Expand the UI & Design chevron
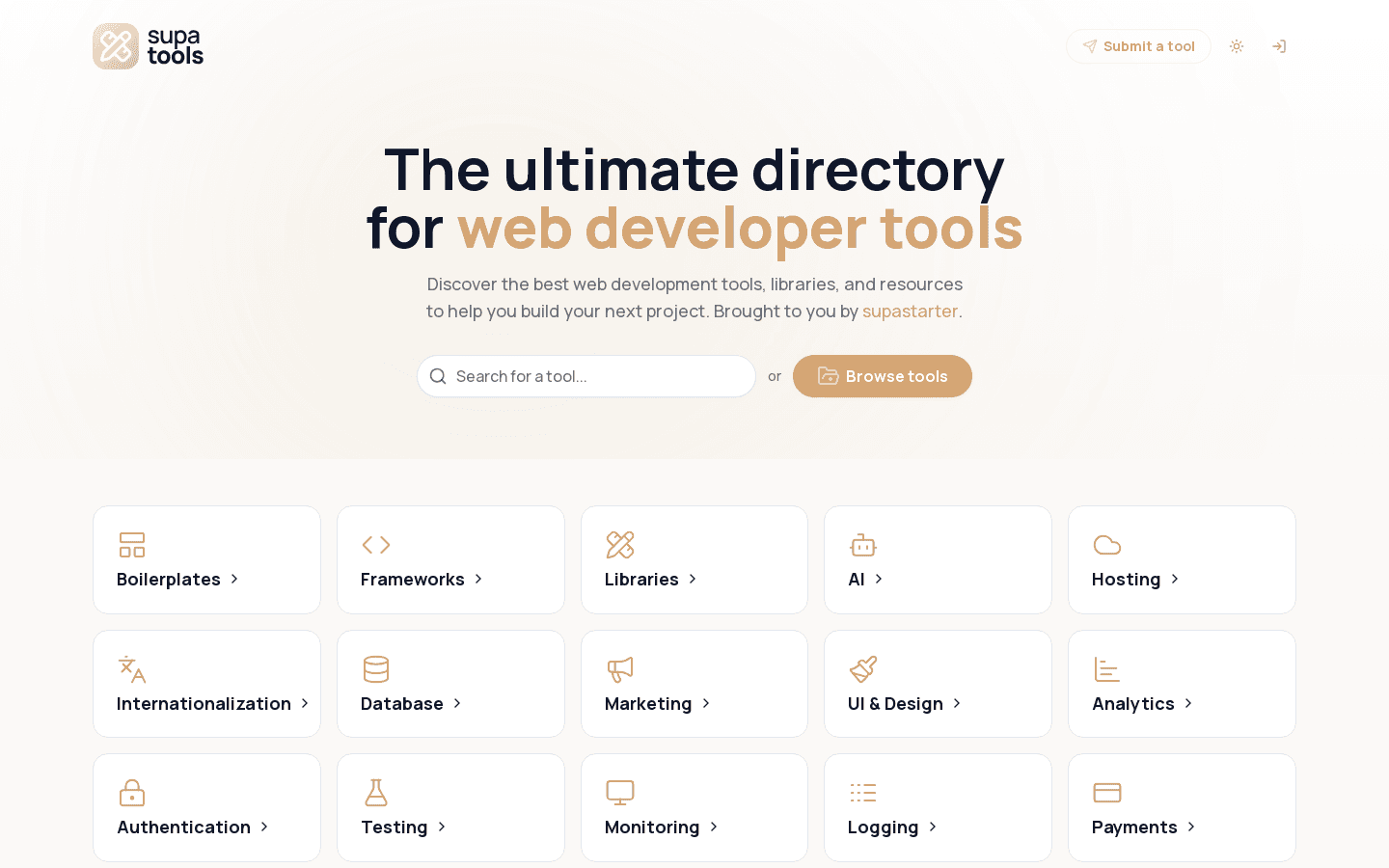The image size is (1389, 868). point(957,704)
